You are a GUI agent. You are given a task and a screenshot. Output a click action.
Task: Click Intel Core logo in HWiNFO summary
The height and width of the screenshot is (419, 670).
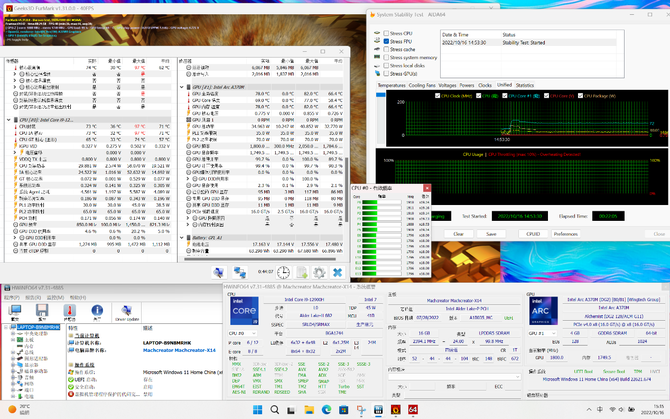244,311
